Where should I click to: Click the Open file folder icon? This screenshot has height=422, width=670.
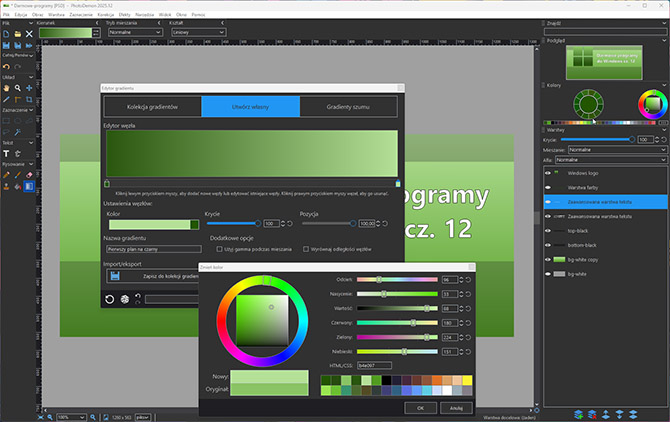[x=17, y=33]
